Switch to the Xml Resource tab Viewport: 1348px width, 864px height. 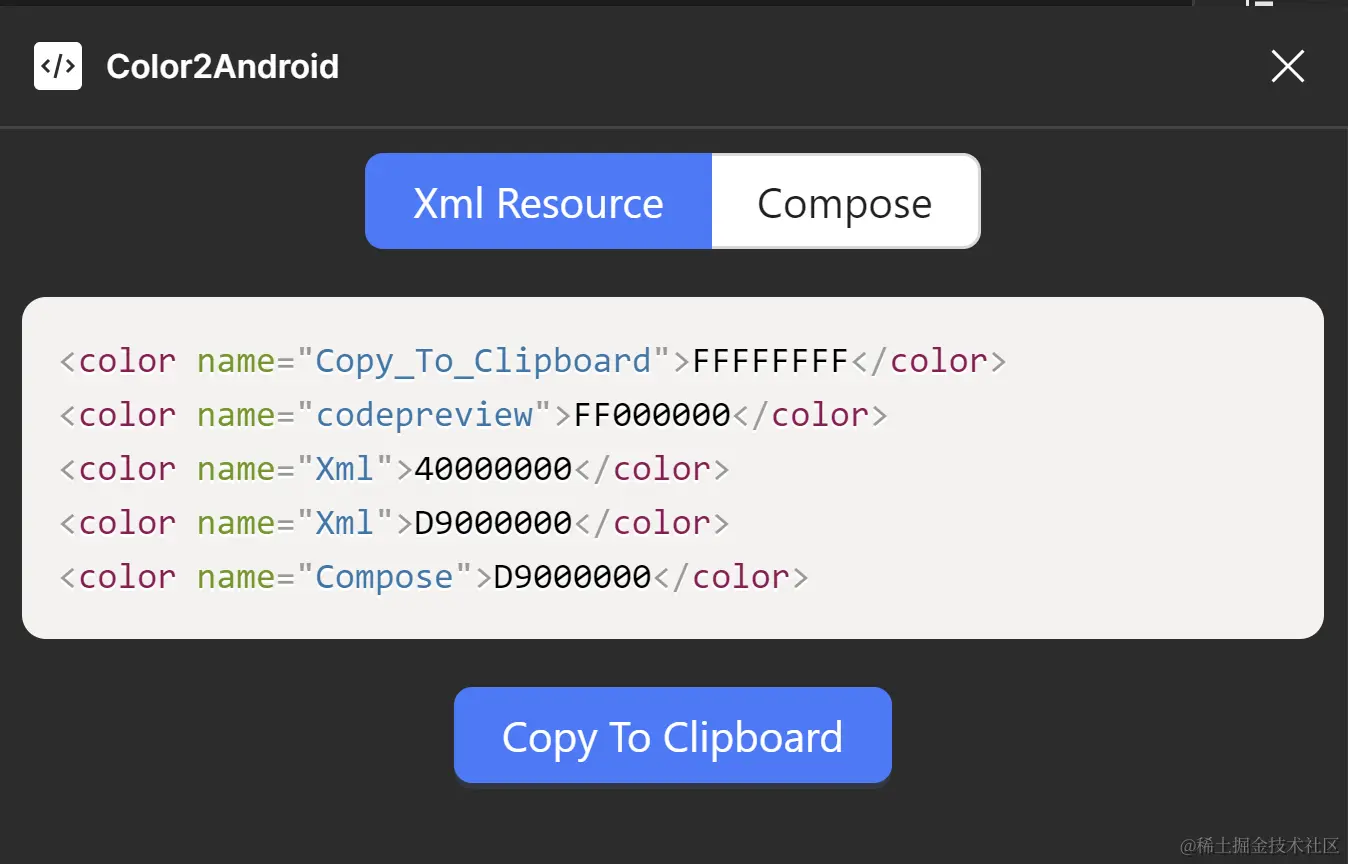(x=538, y=202)
